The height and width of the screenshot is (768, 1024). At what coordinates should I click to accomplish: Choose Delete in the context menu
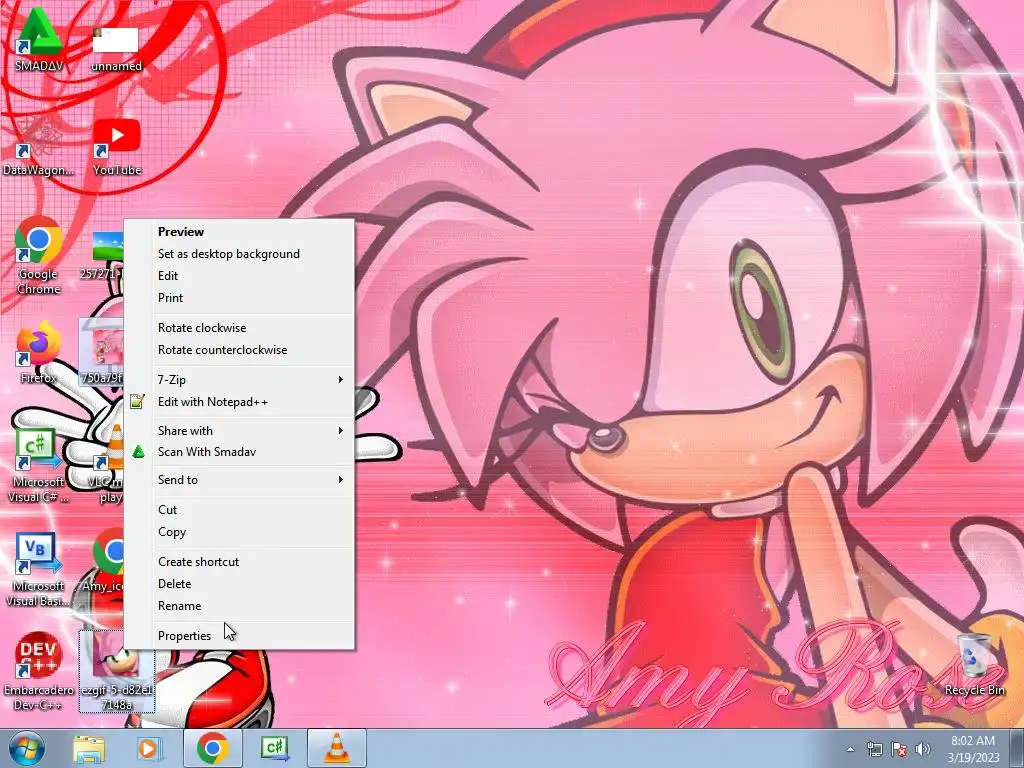pos(239,584)
